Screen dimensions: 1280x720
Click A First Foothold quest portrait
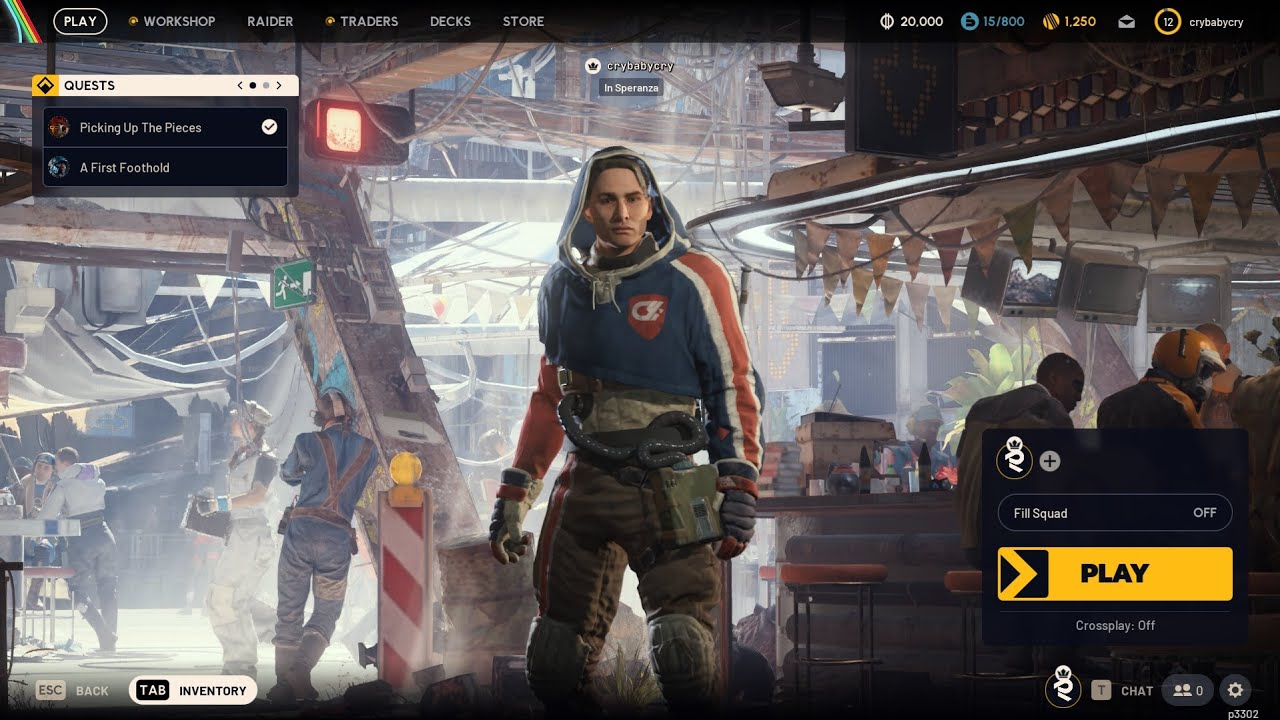click(x=59, y=167)
